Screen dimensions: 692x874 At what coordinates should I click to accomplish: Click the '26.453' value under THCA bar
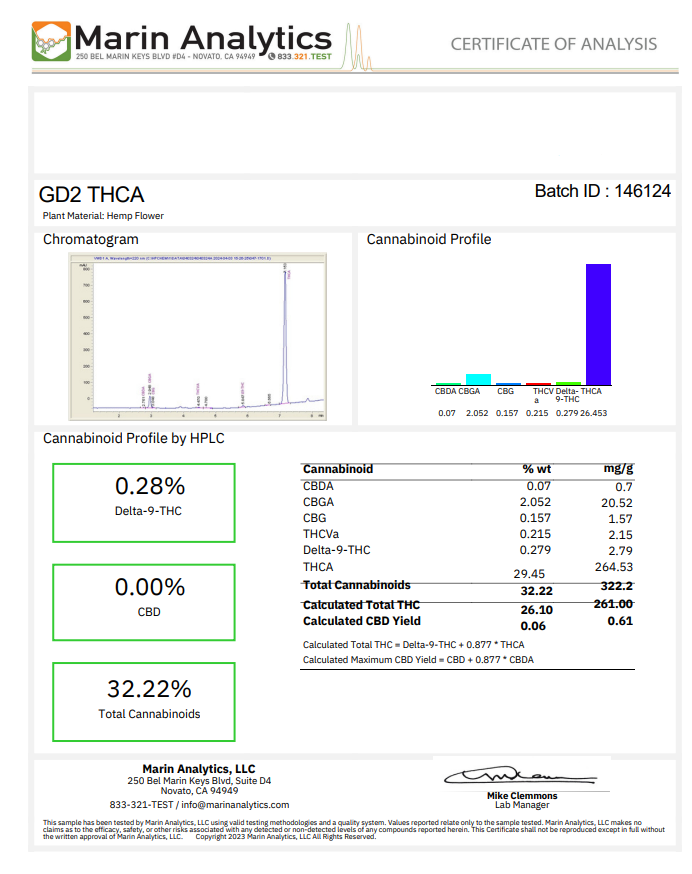593,413
